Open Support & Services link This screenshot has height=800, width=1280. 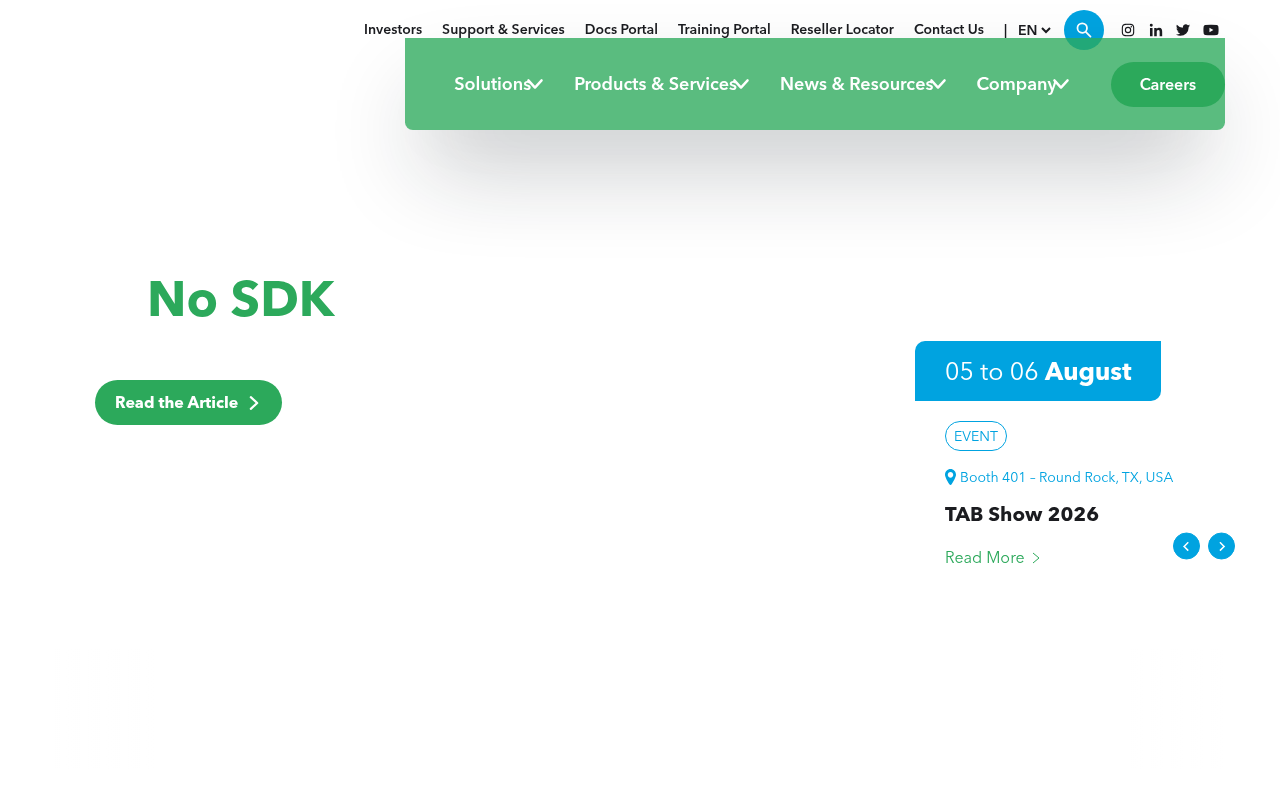pos(503,29)
